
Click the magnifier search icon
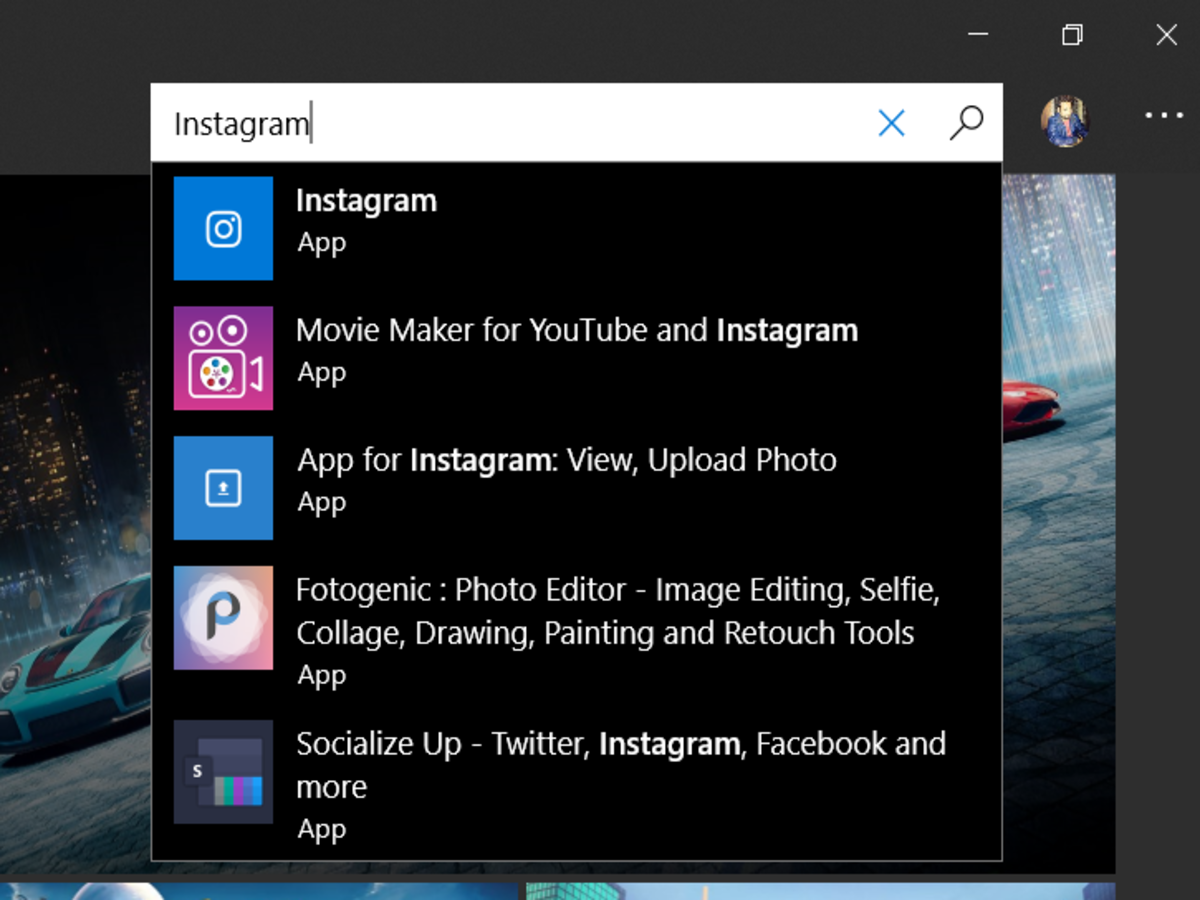[x=966, y=123]
